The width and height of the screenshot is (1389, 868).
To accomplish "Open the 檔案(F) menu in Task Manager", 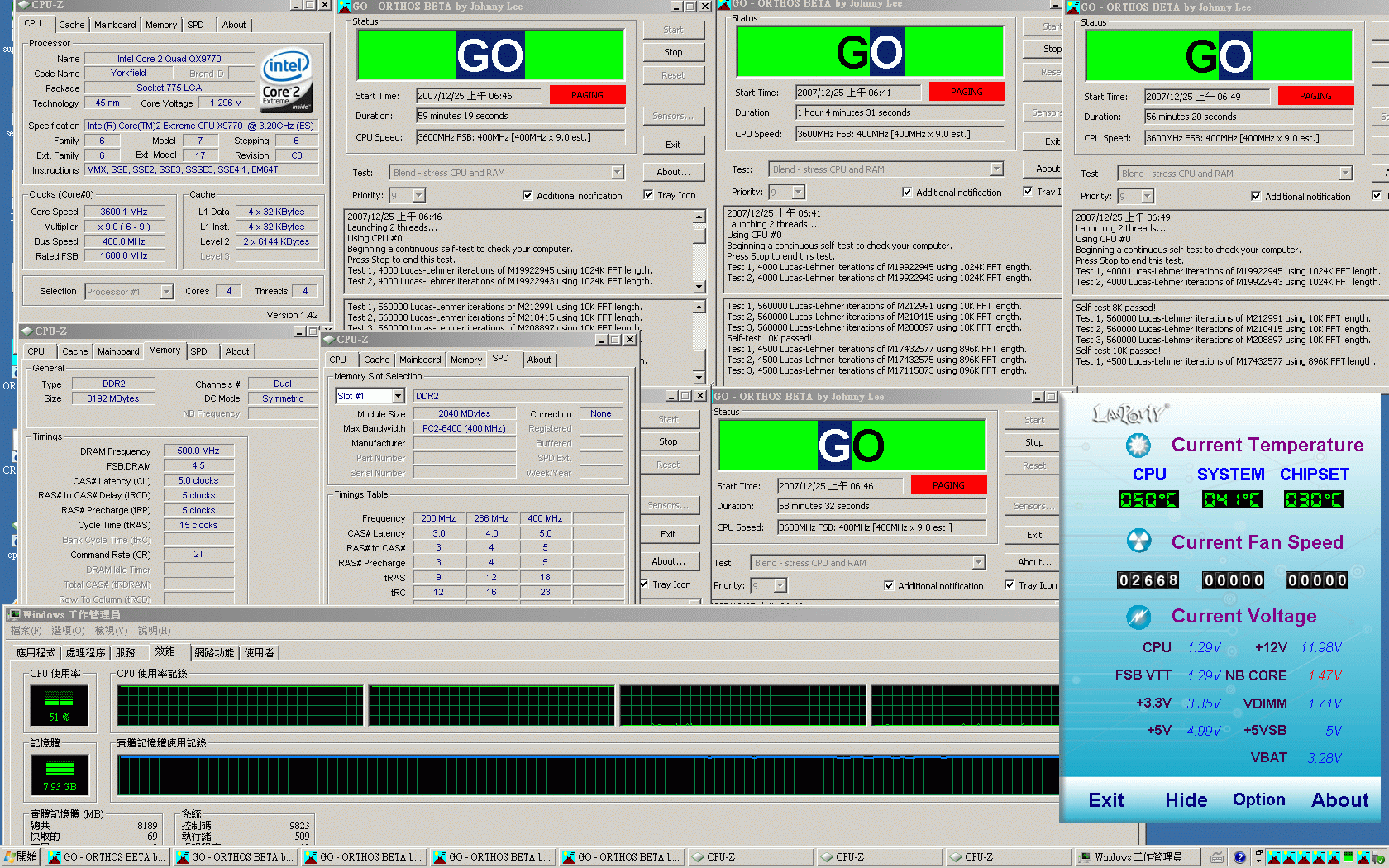I will [x=25, y=631].
